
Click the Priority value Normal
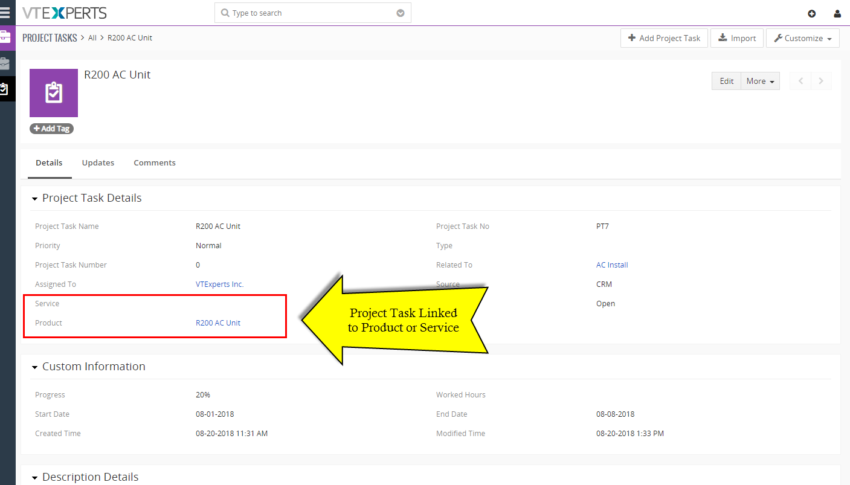pyautogui.click(x=208, y=245)
